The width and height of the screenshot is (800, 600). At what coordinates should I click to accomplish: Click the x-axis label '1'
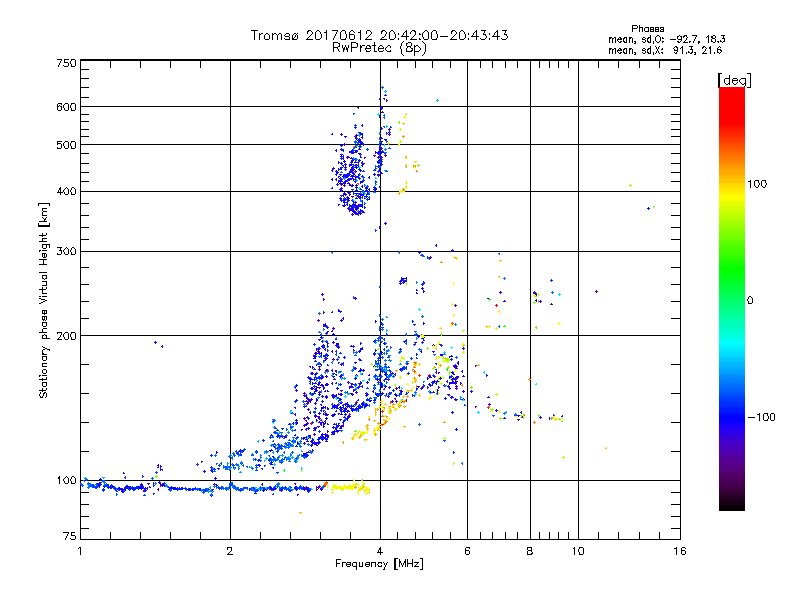[x=80, y=551]
